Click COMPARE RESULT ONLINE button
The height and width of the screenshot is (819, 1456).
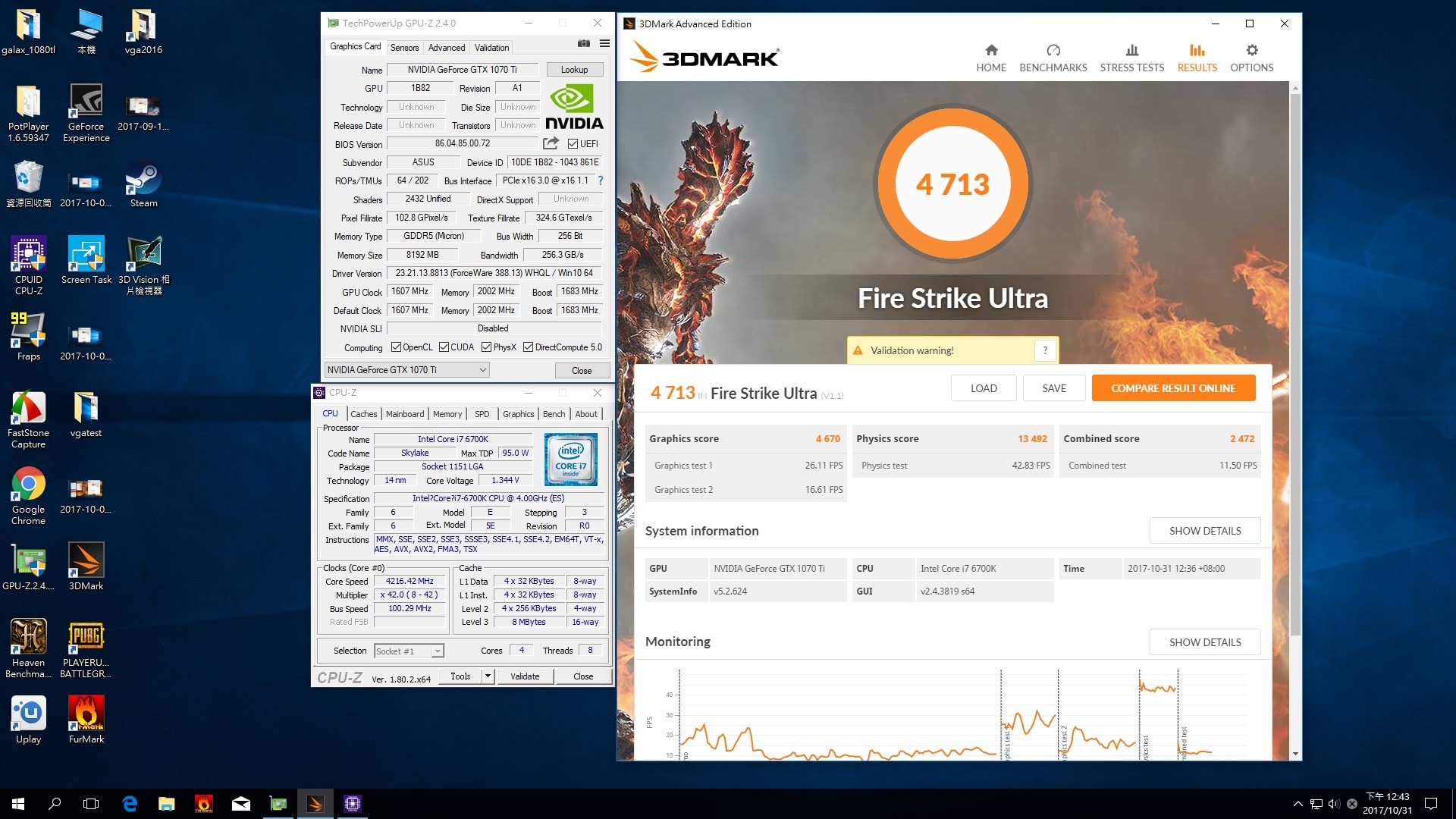(1173, 388)
